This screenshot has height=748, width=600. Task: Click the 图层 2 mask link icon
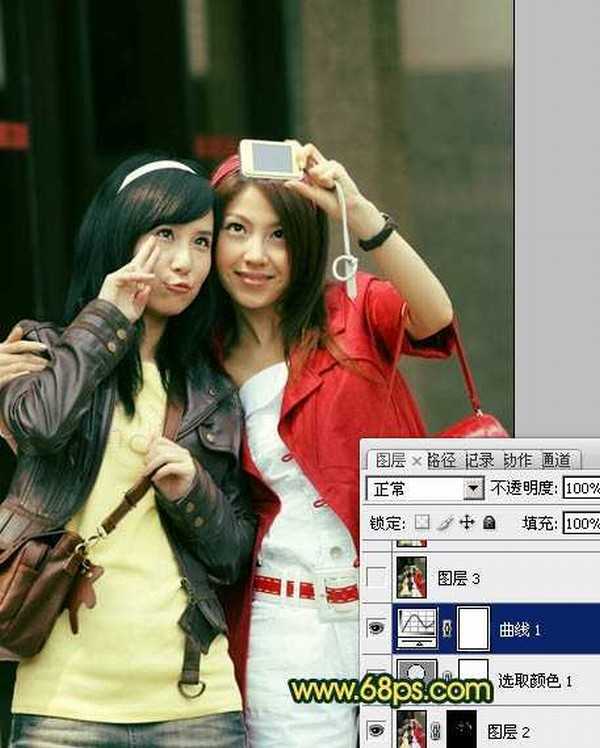pyautogui.click(x=435, y=729)
